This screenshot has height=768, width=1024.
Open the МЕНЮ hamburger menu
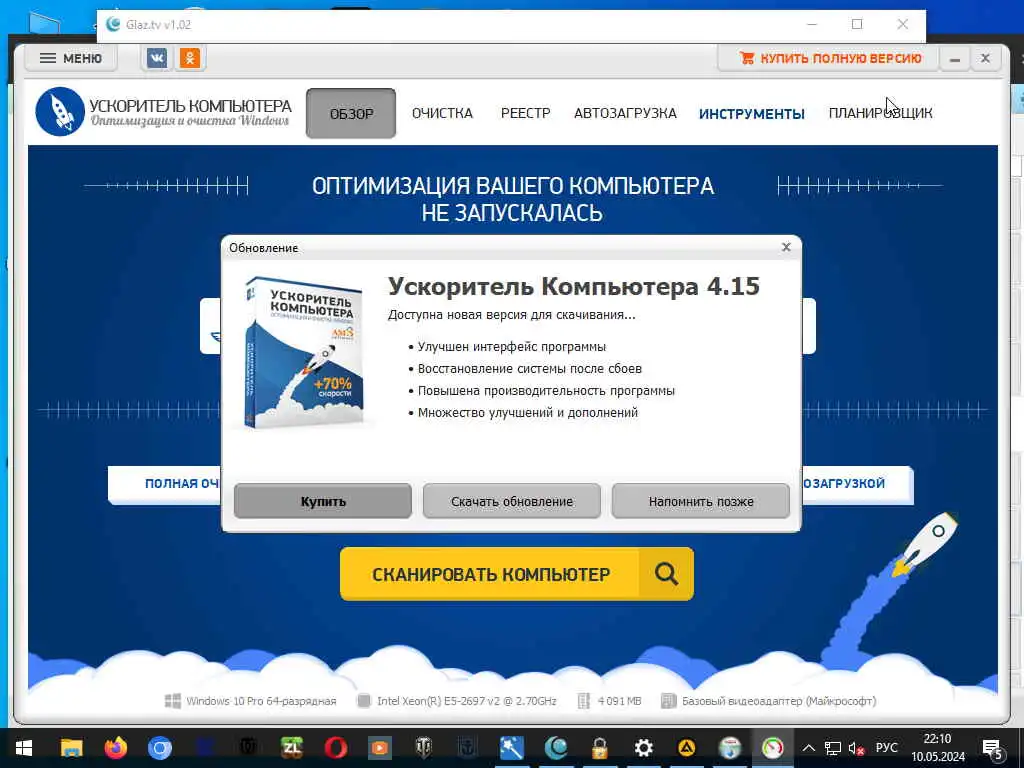tap(71, 58)
